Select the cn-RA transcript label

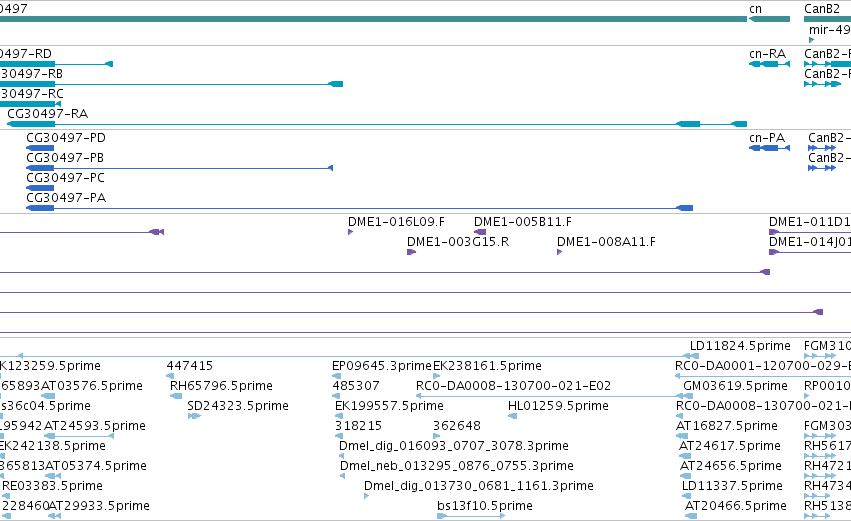(x=767, y=54)
